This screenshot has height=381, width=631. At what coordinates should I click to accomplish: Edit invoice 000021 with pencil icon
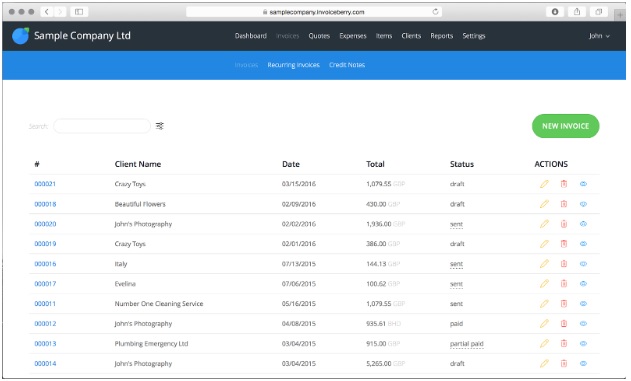[x=544, y=184]
